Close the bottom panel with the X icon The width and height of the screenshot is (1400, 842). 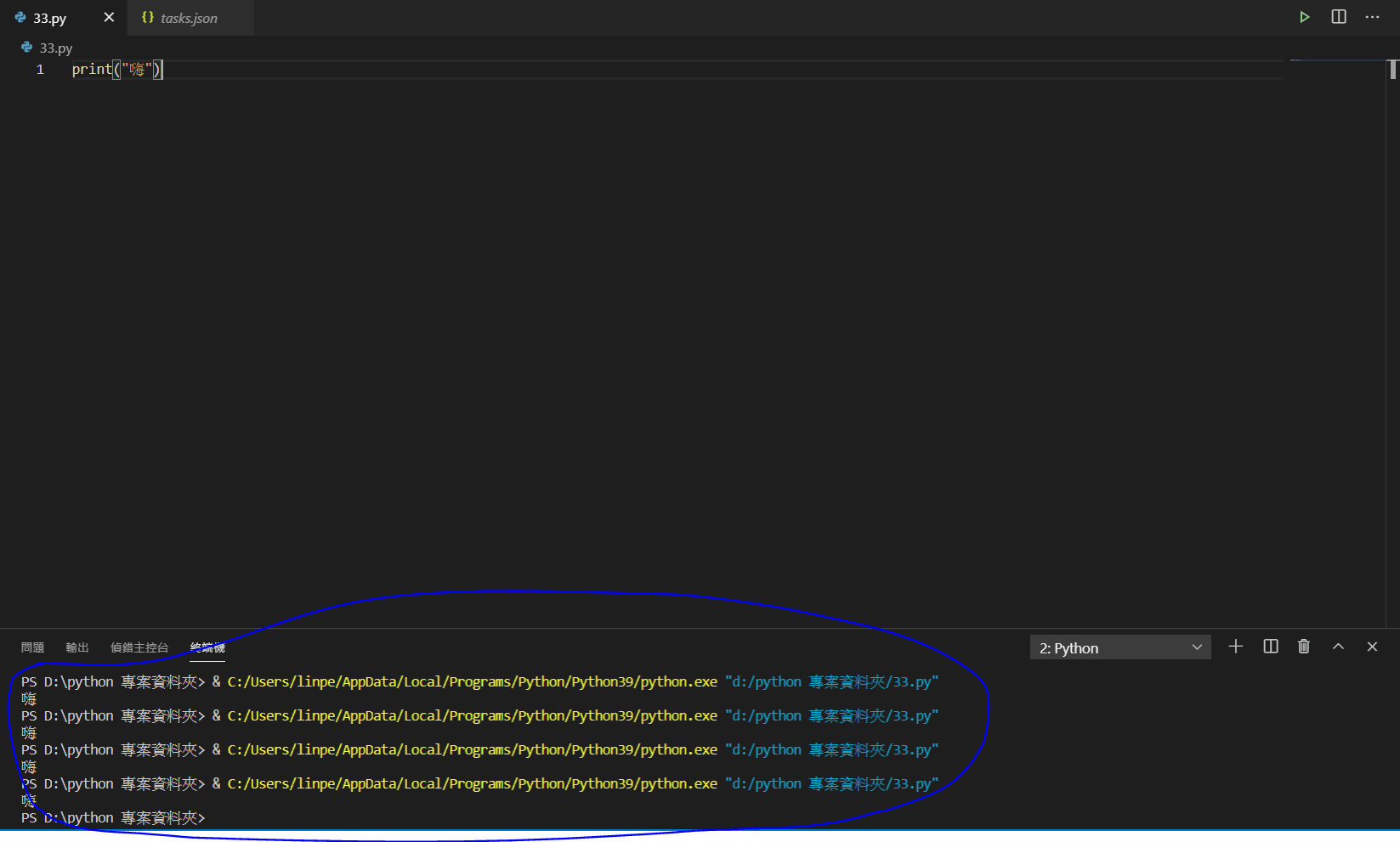pyautogui.click(x=1371, y=647)
